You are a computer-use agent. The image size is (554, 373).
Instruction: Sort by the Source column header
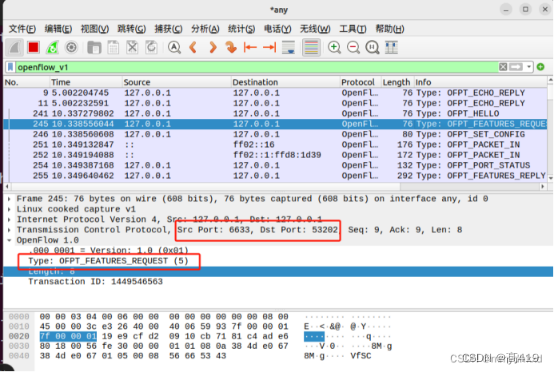(x=177, y=82)
